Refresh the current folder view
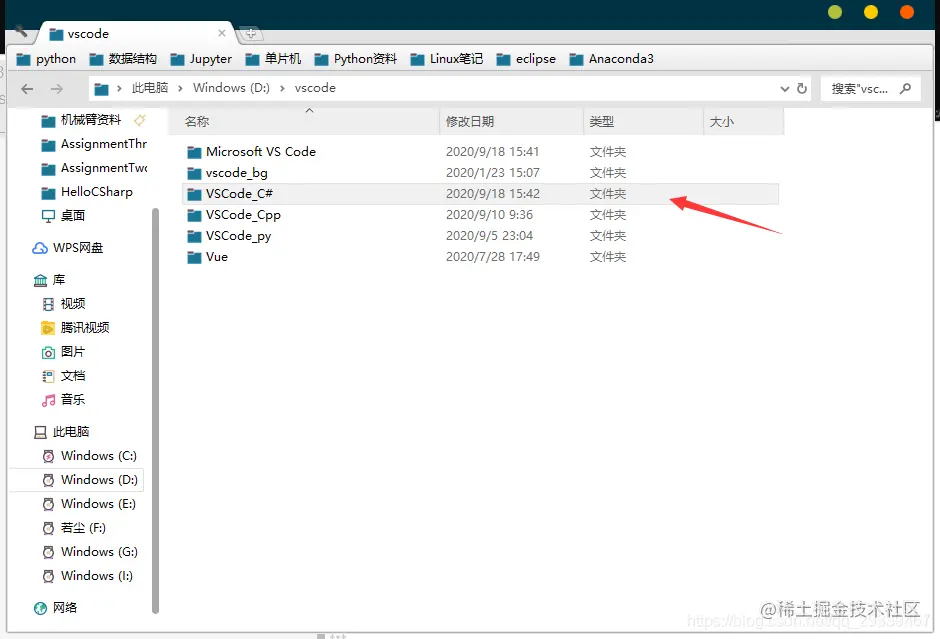This screenshot has height=639, width=940. [x=802, y=89]
